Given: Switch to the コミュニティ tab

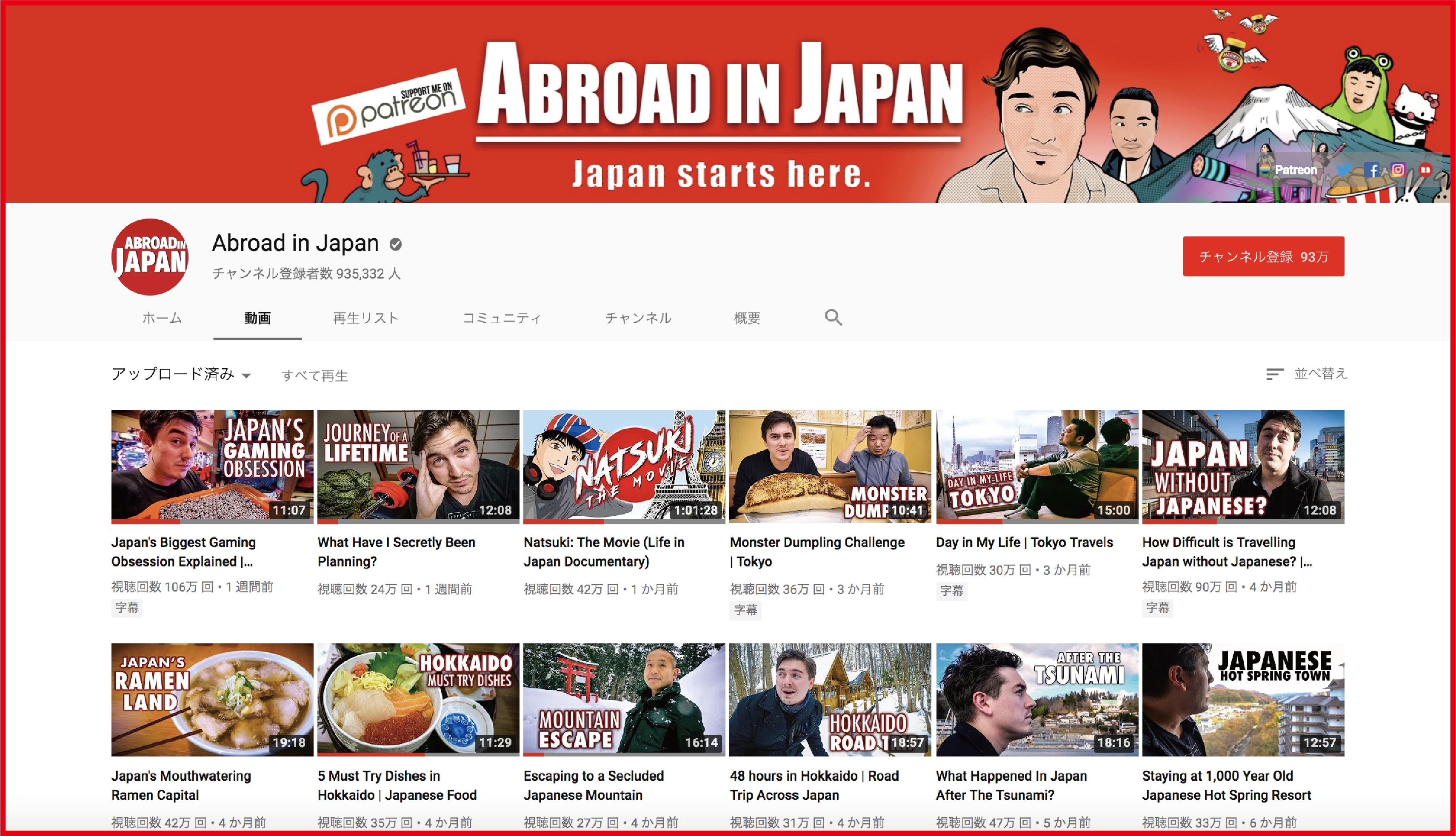Looking at the screenshot, I should pos(502,318).
